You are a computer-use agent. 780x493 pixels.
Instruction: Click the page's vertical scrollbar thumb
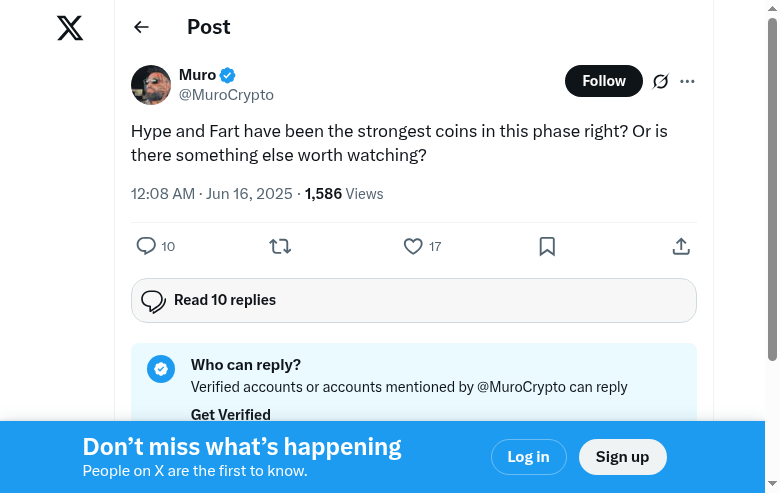[772, 190]
